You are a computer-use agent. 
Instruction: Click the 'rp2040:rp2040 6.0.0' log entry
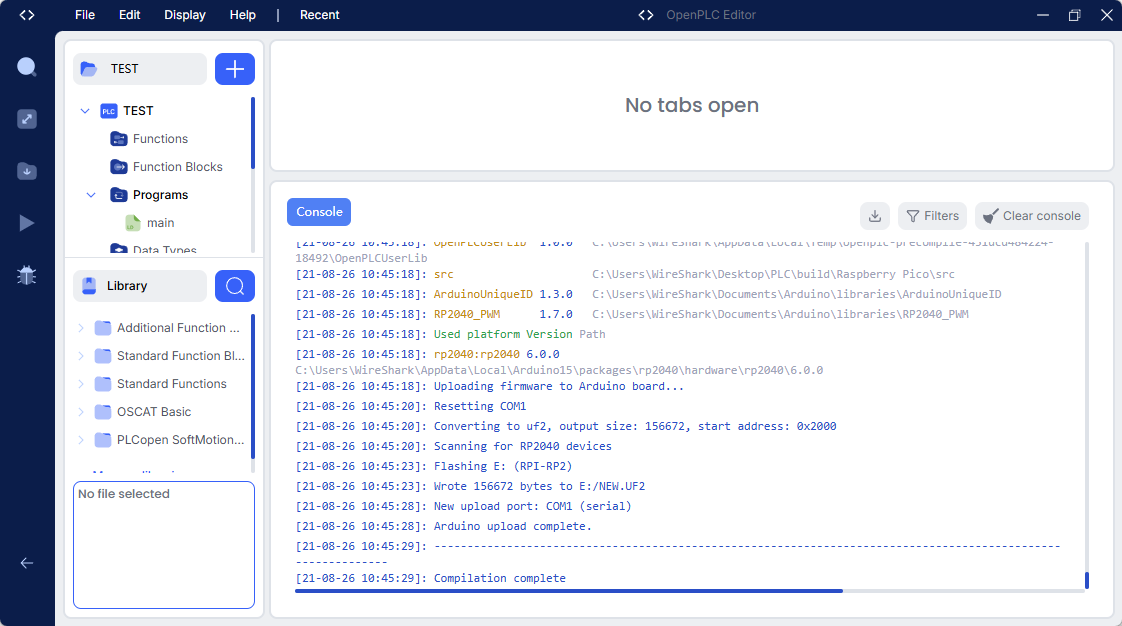point(496,354)
